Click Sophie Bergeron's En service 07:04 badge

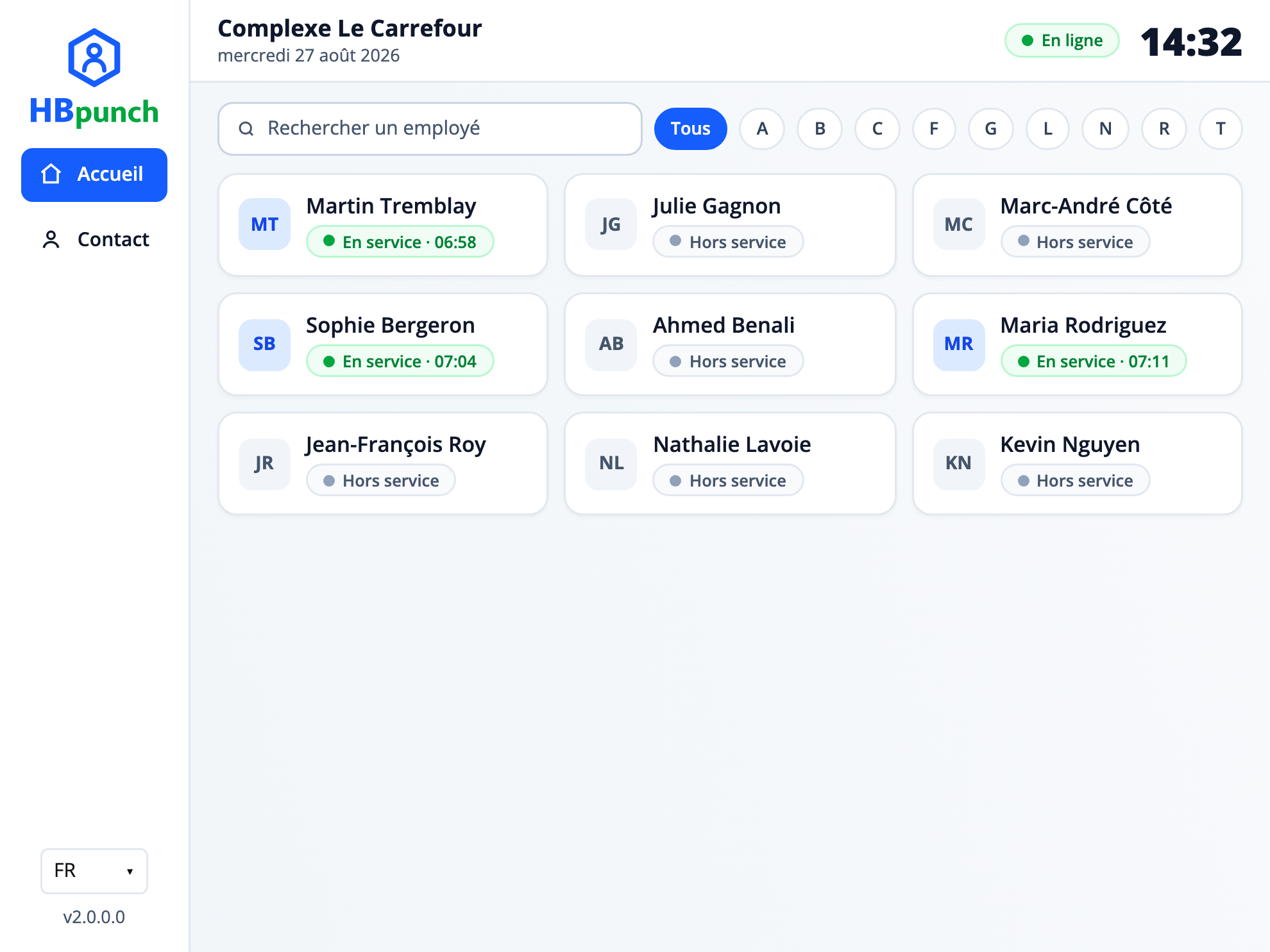point(400,361)
